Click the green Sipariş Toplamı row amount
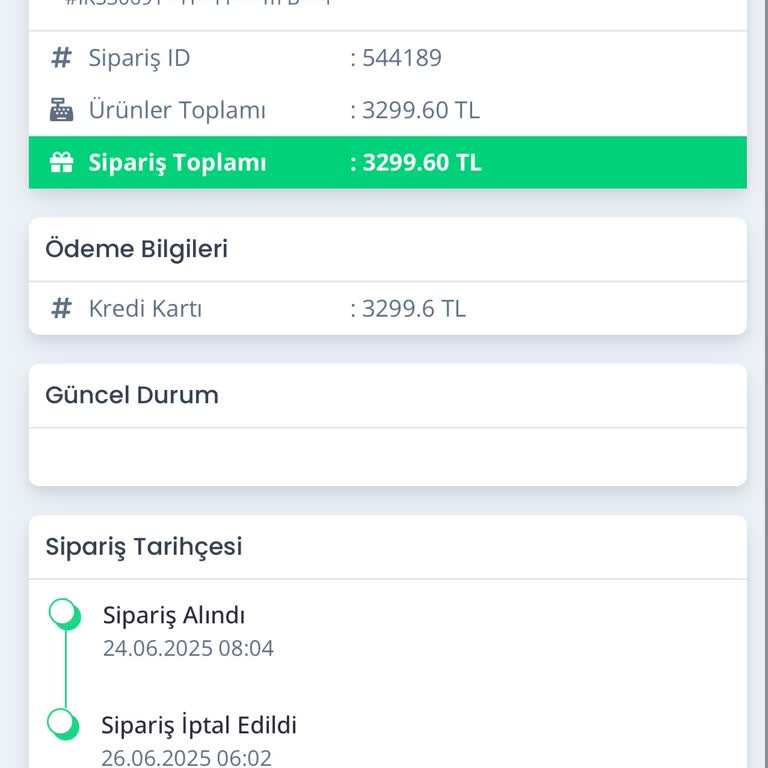Image resolution: width=768 pixels, height=768 pixels. click(x=421, y=162)
